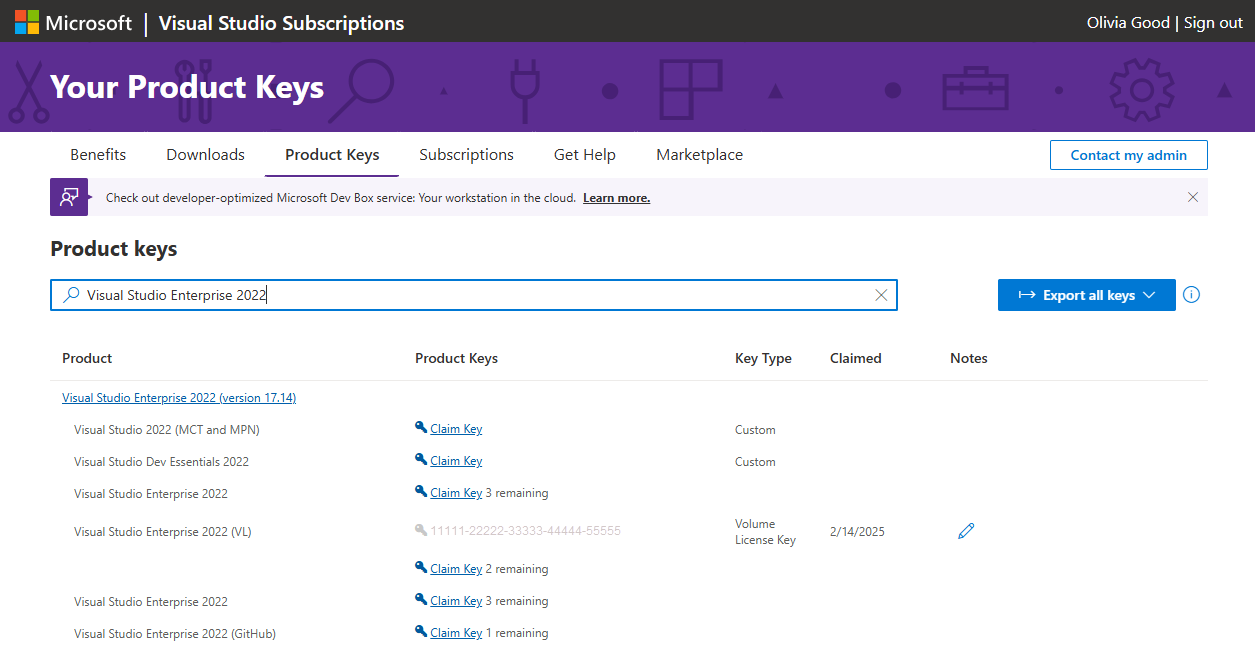Click the Product Keys column header
1255x650 pixels.
click(x=456, y=358)
